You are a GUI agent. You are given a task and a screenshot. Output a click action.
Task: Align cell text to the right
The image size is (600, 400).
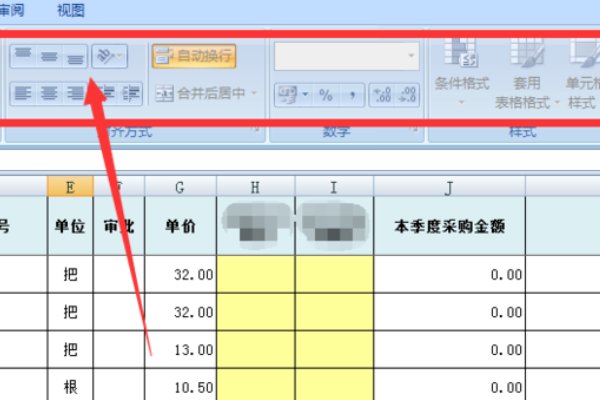(75, 93)
